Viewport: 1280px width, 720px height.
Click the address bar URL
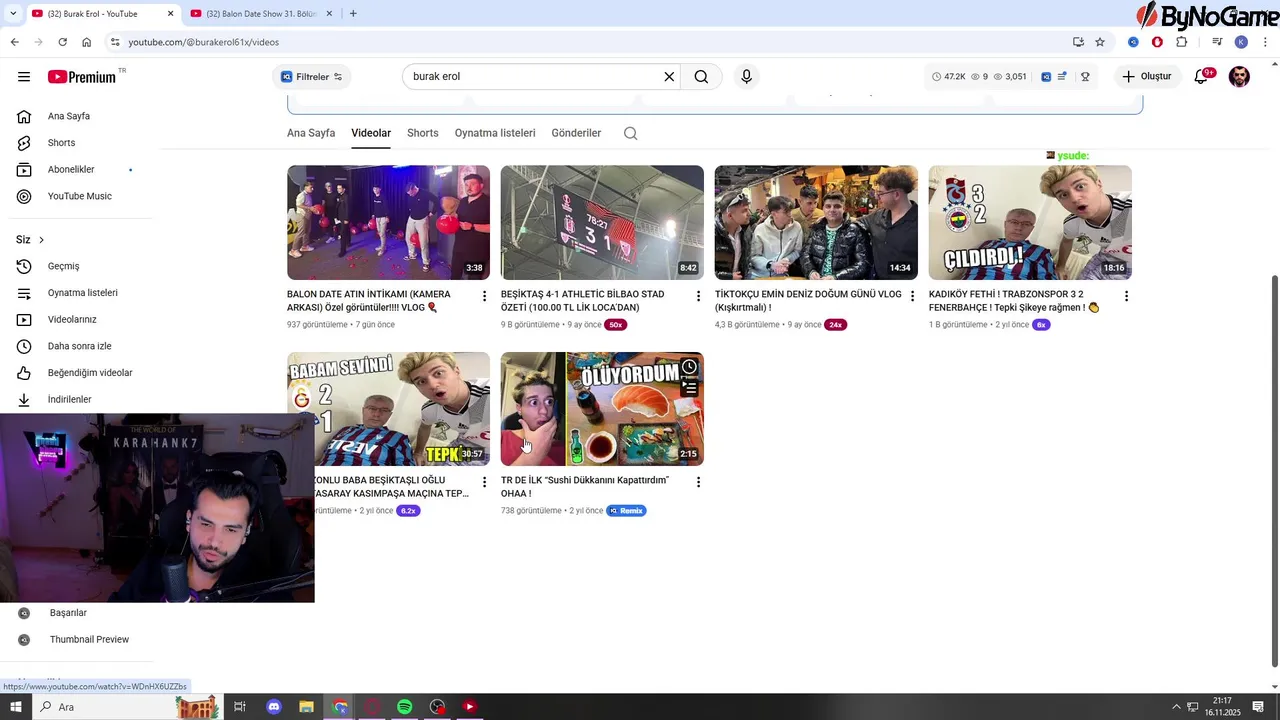(203, 42)
